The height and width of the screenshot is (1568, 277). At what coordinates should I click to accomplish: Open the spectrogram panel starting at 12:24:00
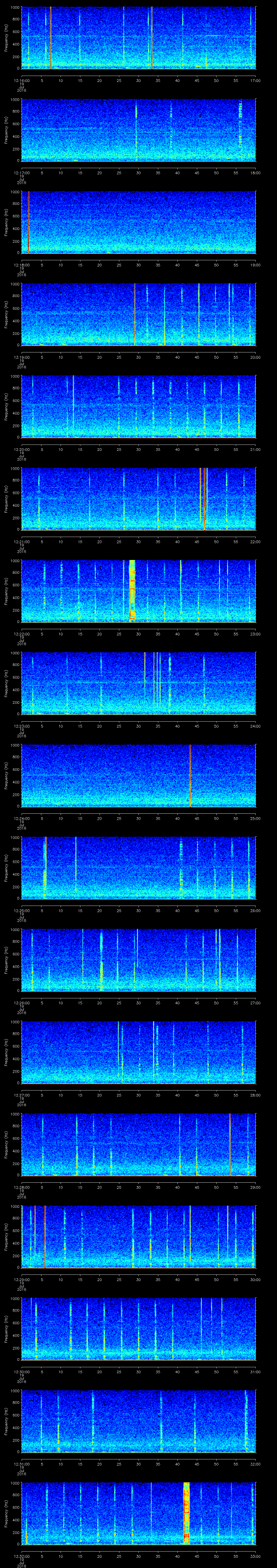click(x=138, y=775)
